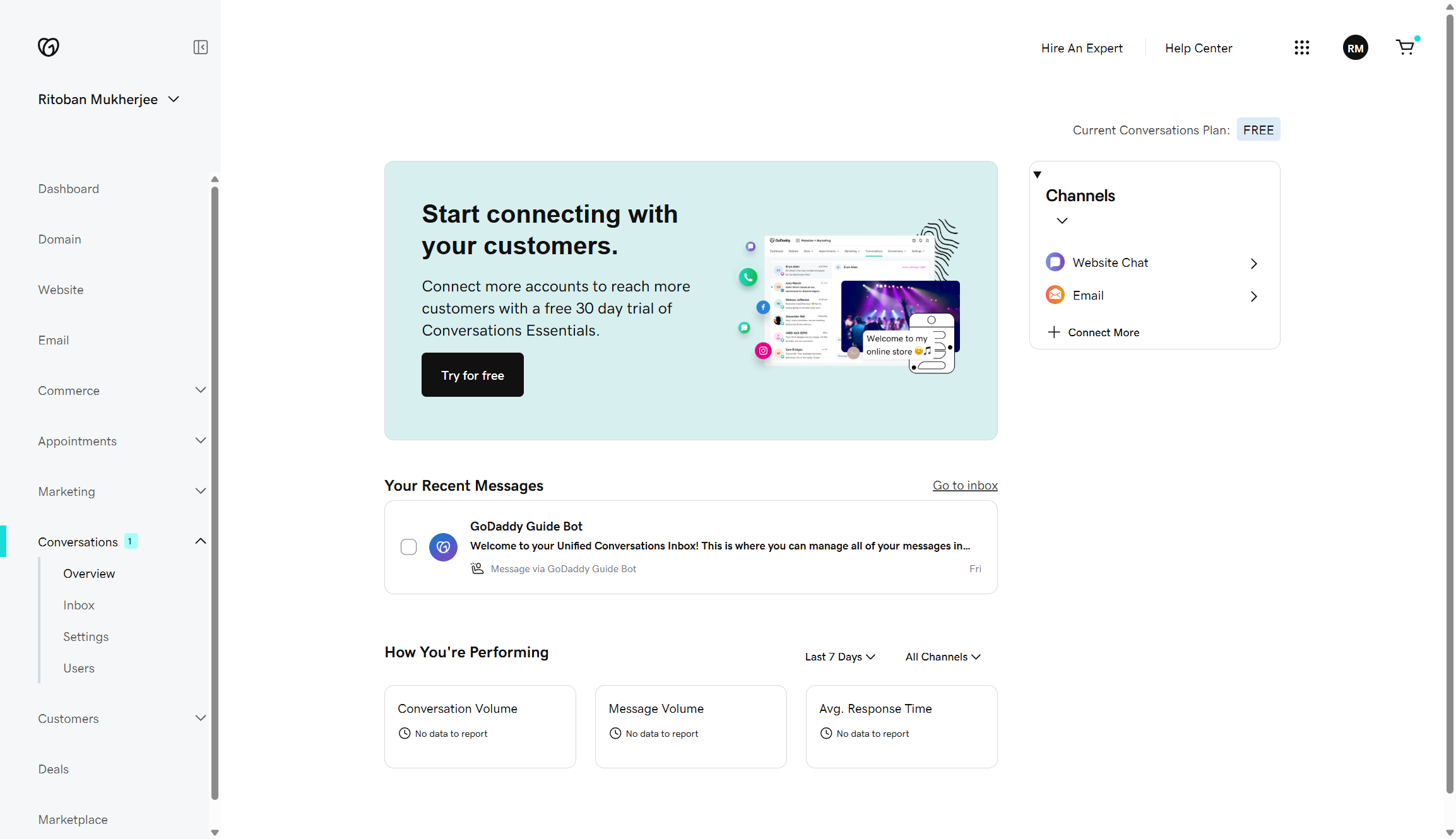1456x839 pixels.
Task: Click Hire An Expert
Action: pyautogui.click(x=1082, y=47)
